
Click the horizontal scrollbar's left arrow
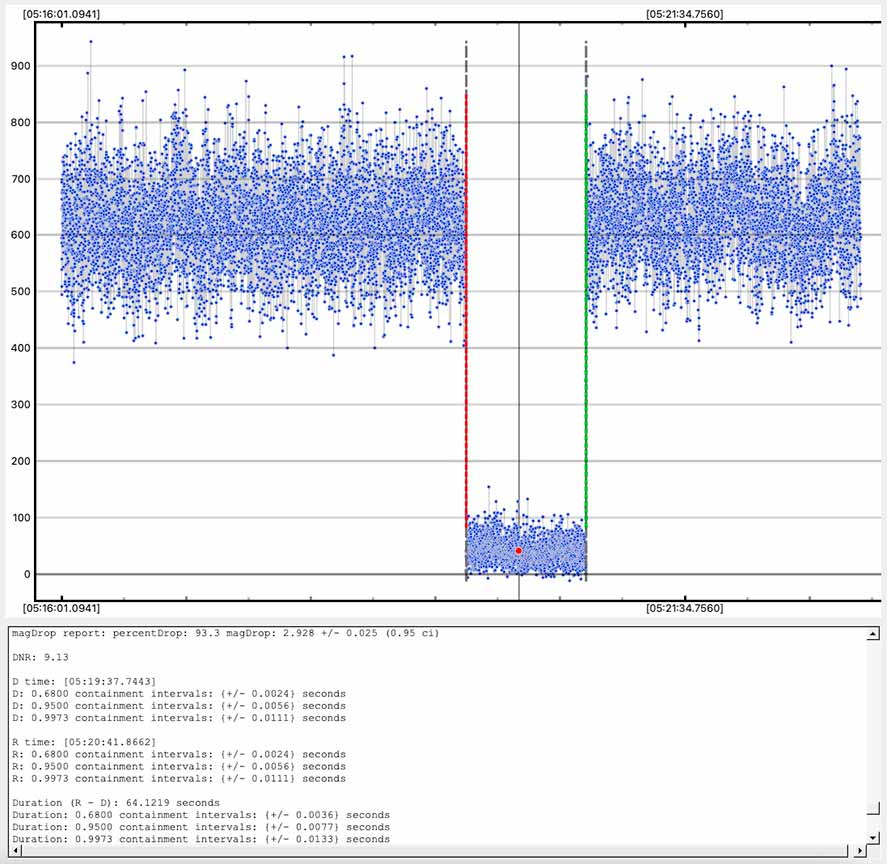coord(15,850)
